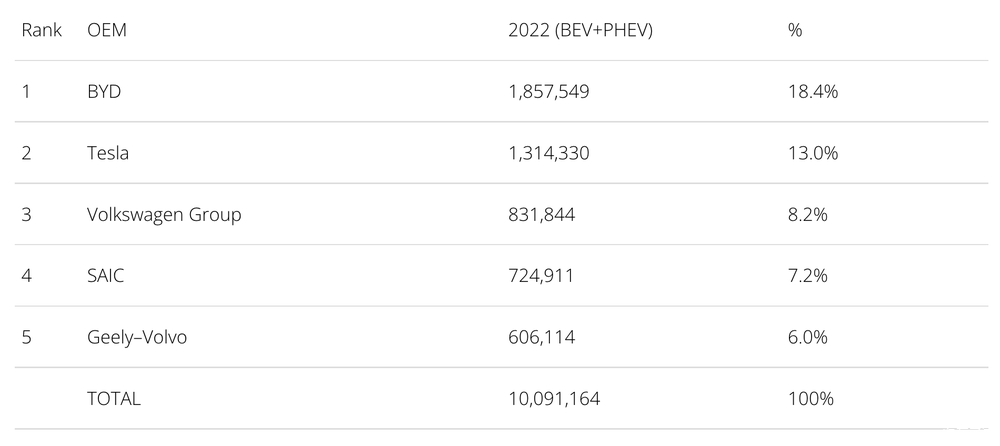Image resolution: width=1000 pixels, height=446 pixels.
Task: Click the 13.0% percentage cell
Action: [x=812, y=153]
